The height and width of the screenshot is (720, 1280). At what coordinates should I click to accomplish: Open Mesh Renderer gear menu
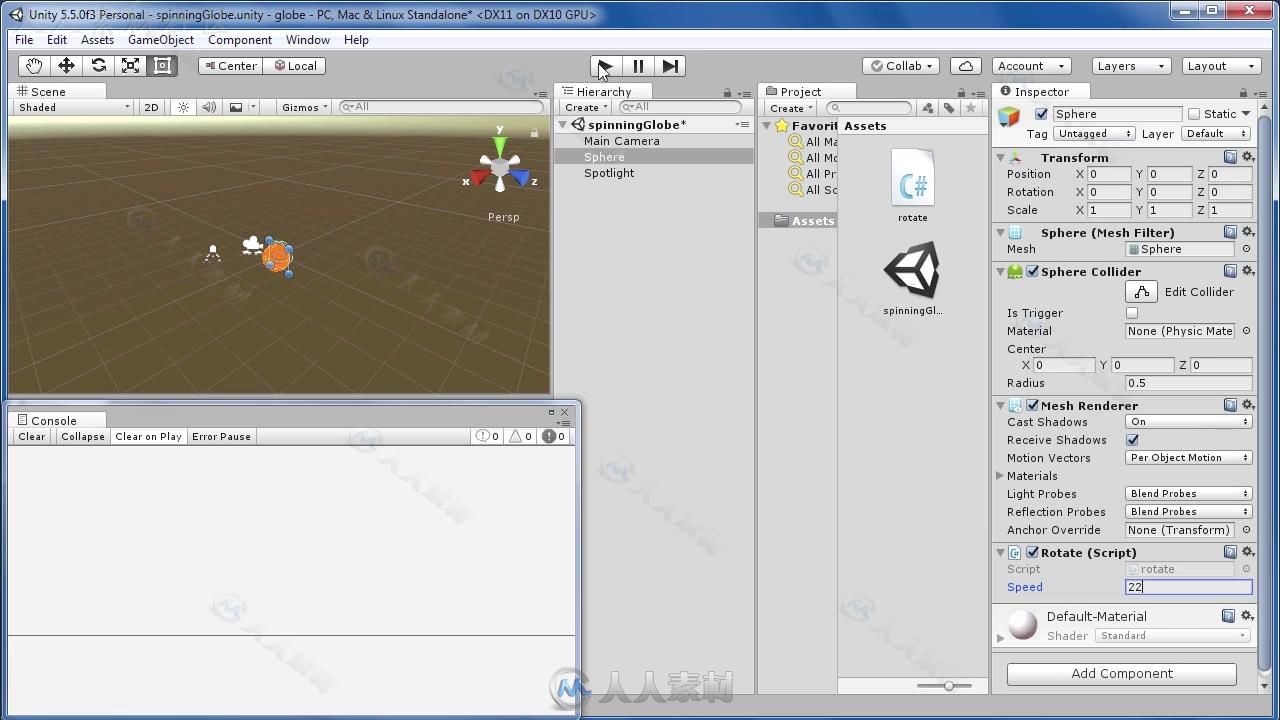click(x=1248, y=405)
